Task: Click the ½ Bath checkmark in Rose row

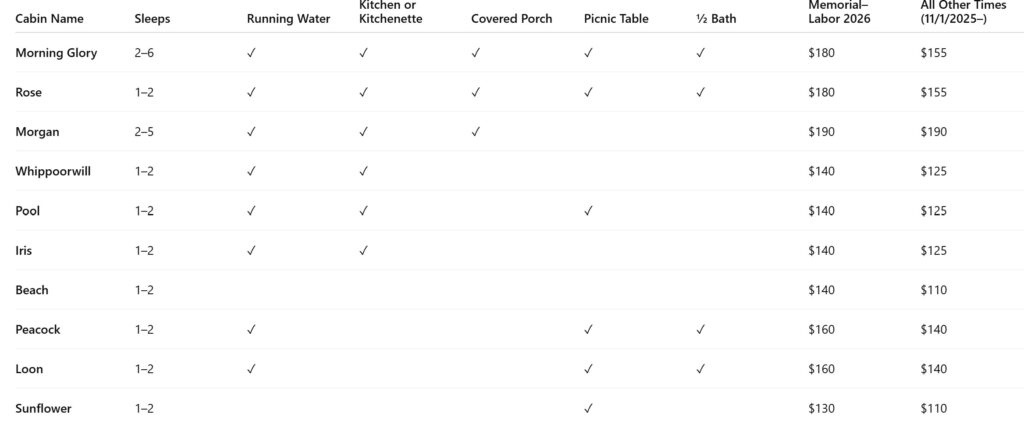Action: (x=701, y=92)
